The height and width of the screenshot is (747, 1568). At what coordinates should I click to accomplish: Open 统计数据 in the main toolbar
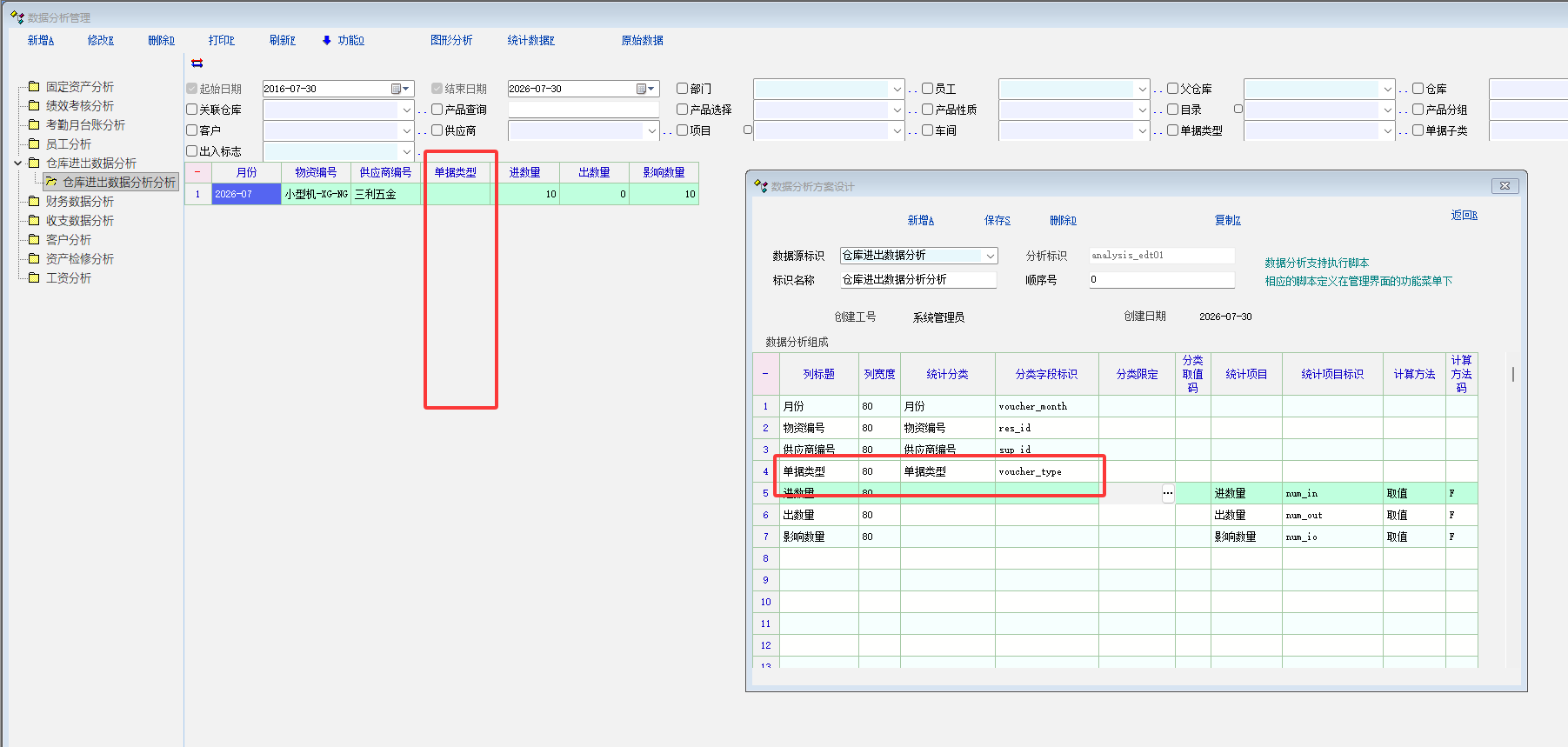[530, 40]
